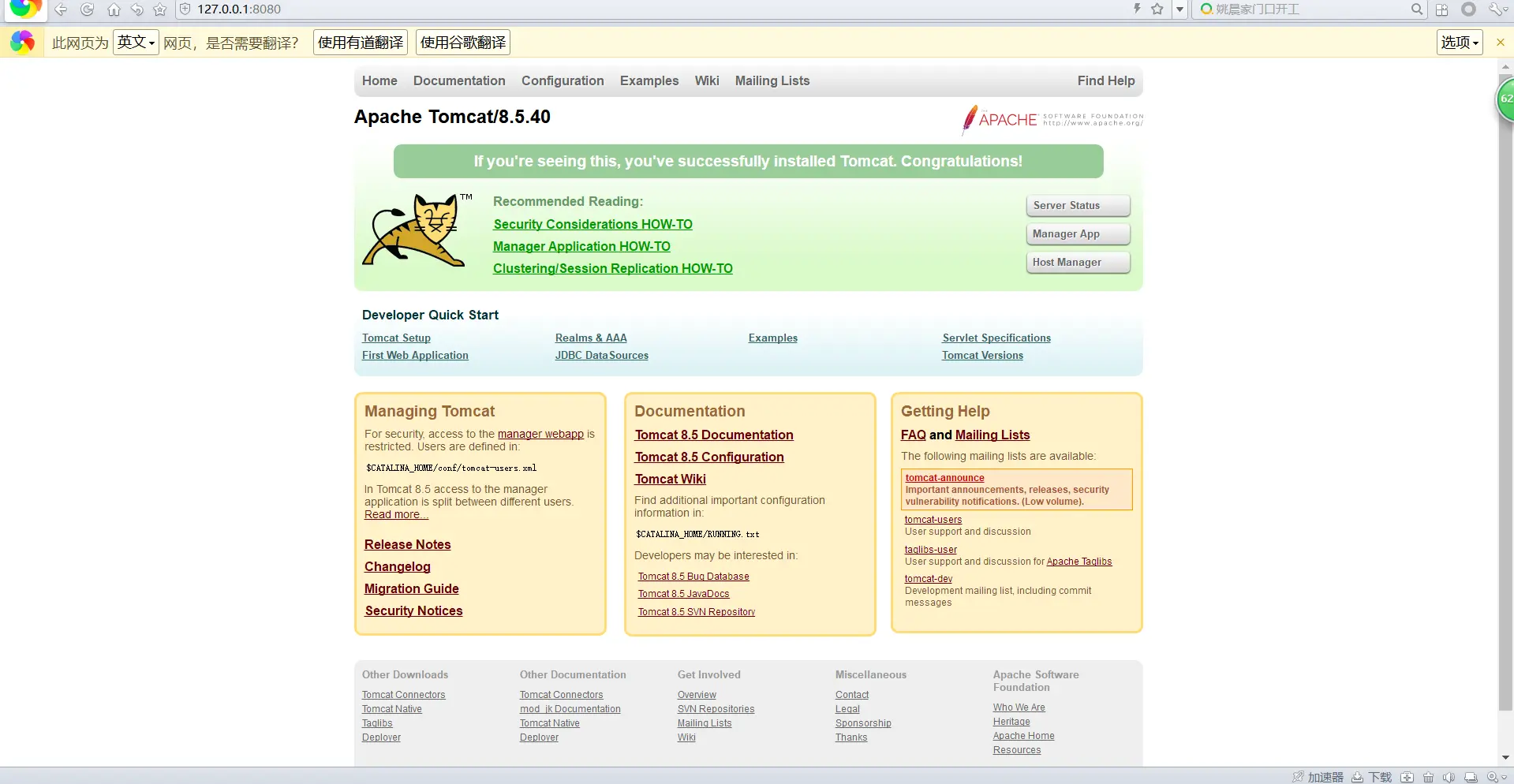Click the Tomcat Setup link
Screen dimensions: 1514x784
click(x=396, y=338)
